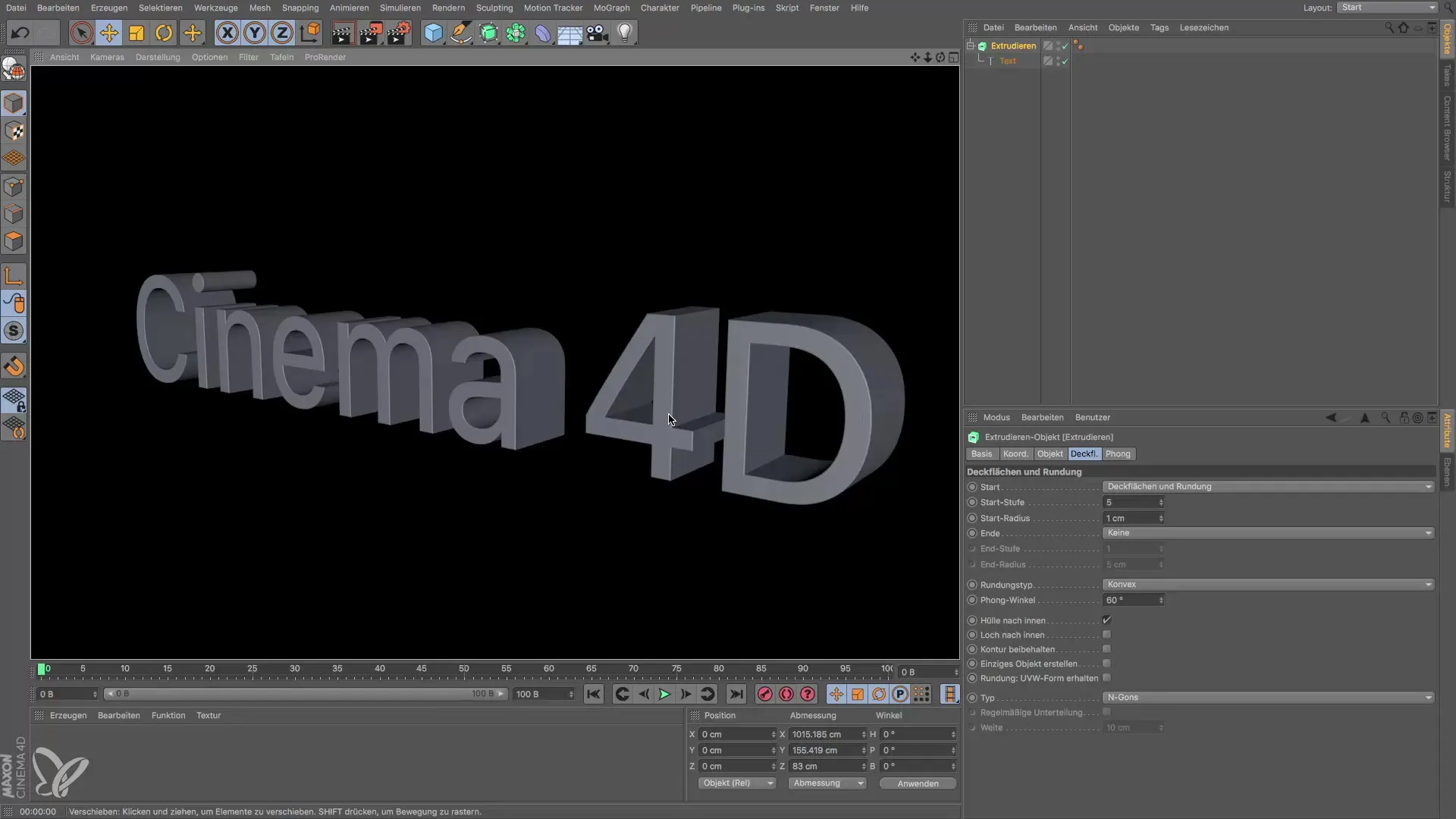
Task: Open the Ende caps dropdown
Action: pyautogui.click(x=1268, y=533)
